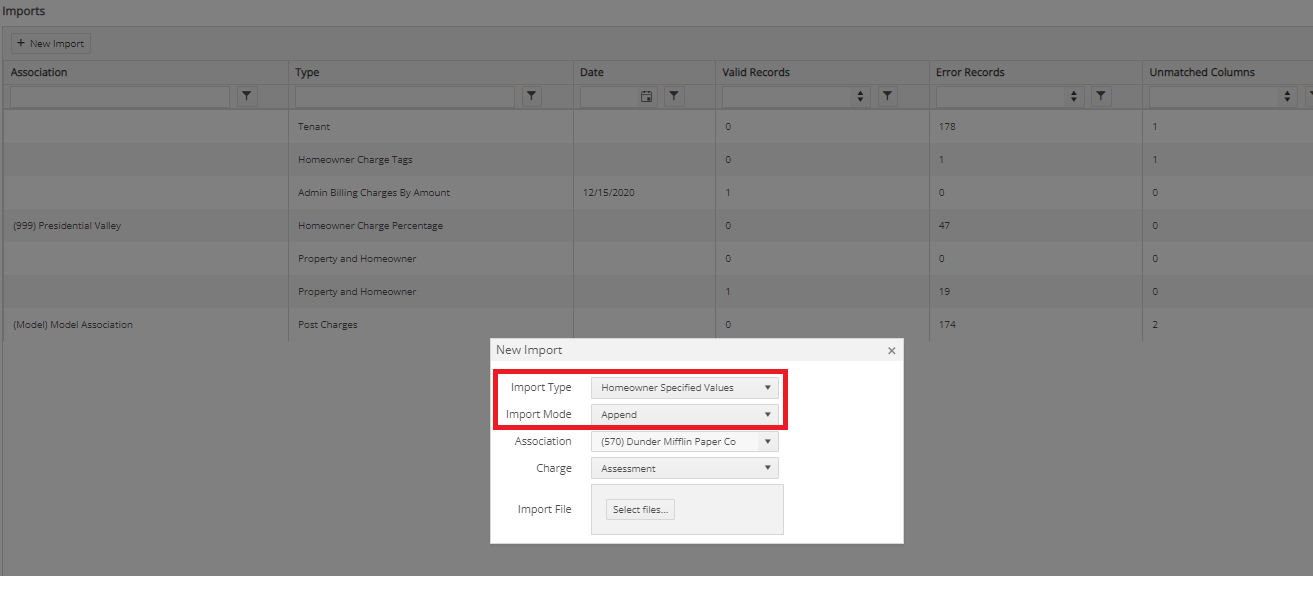Open the Import Mode dropdown
1313x610 pixels.
685,414
